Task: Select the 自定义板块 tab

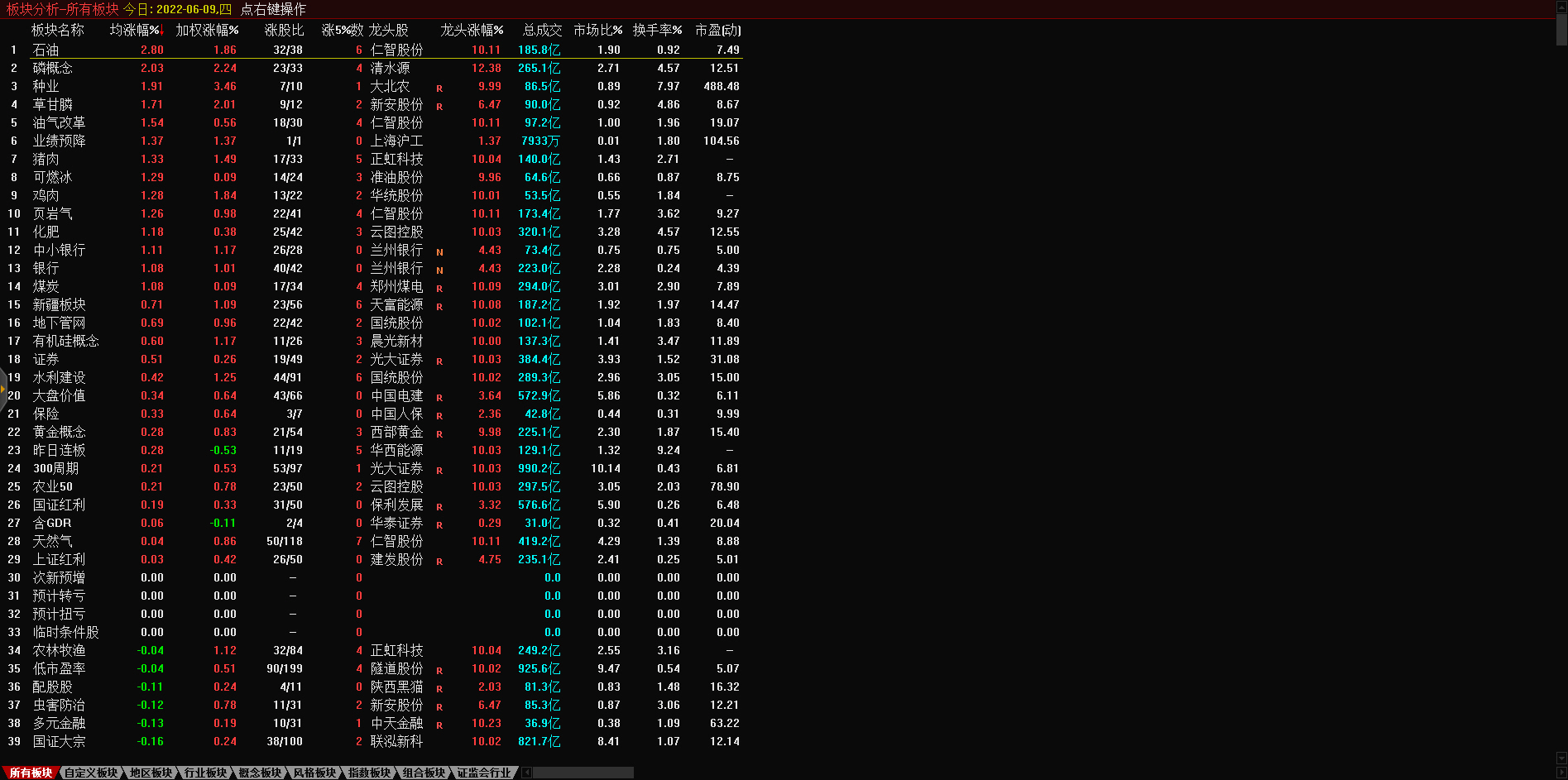Action: click(x=91, y=773)
